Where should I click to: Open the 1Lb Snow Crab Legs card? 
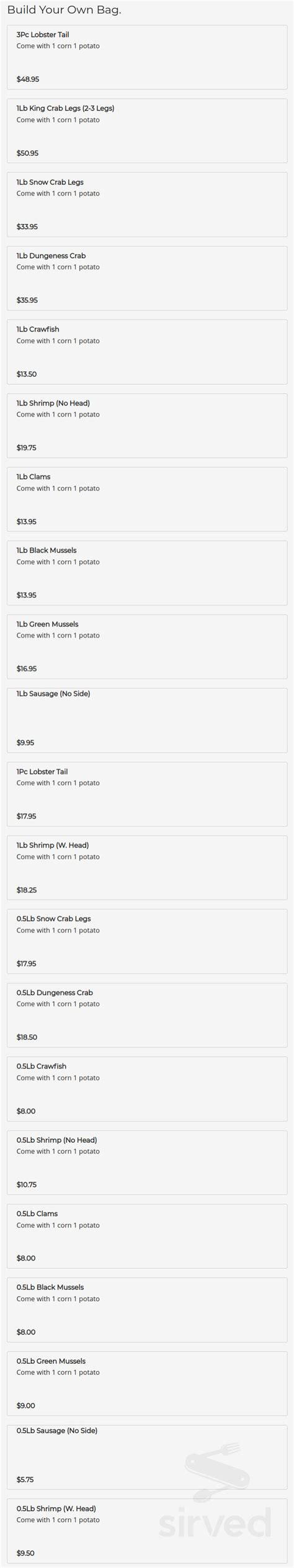(x=147, y=205)
